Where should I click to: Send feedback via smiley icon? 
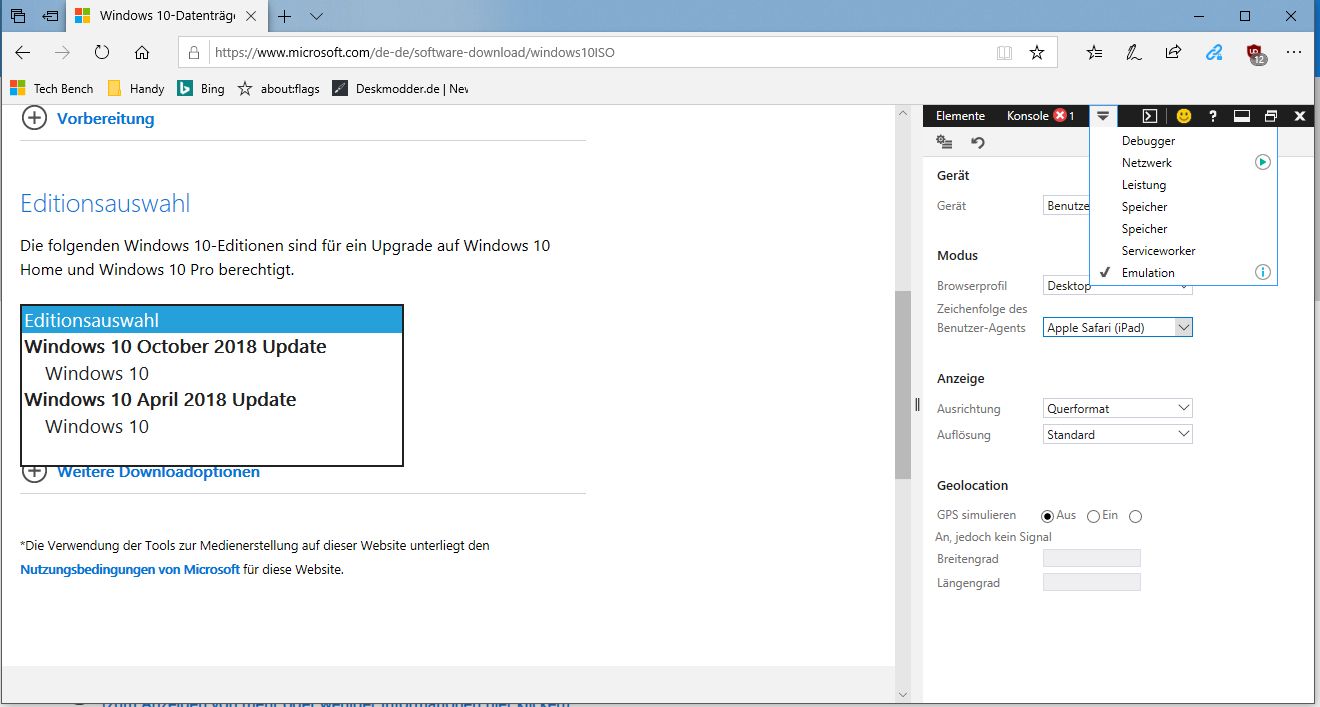tap(1184, 116)
